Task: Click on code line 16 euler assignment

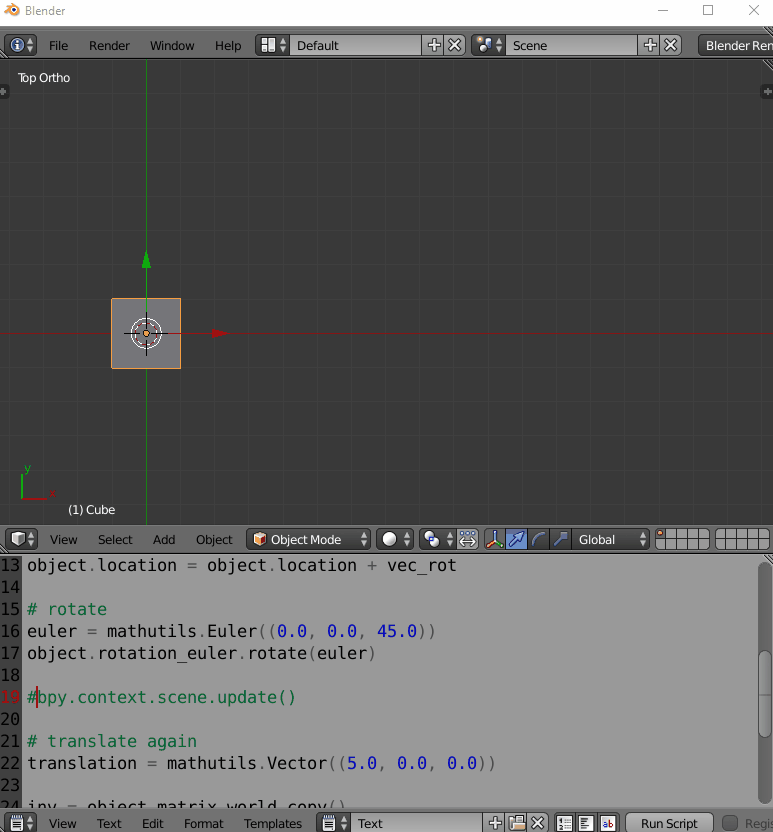Action: click(x=231, y=631)
